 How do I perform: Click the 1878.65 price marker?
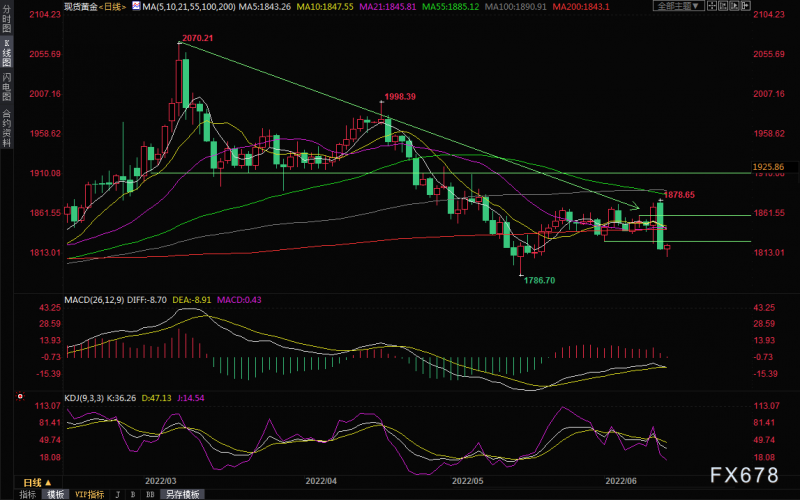679,194
